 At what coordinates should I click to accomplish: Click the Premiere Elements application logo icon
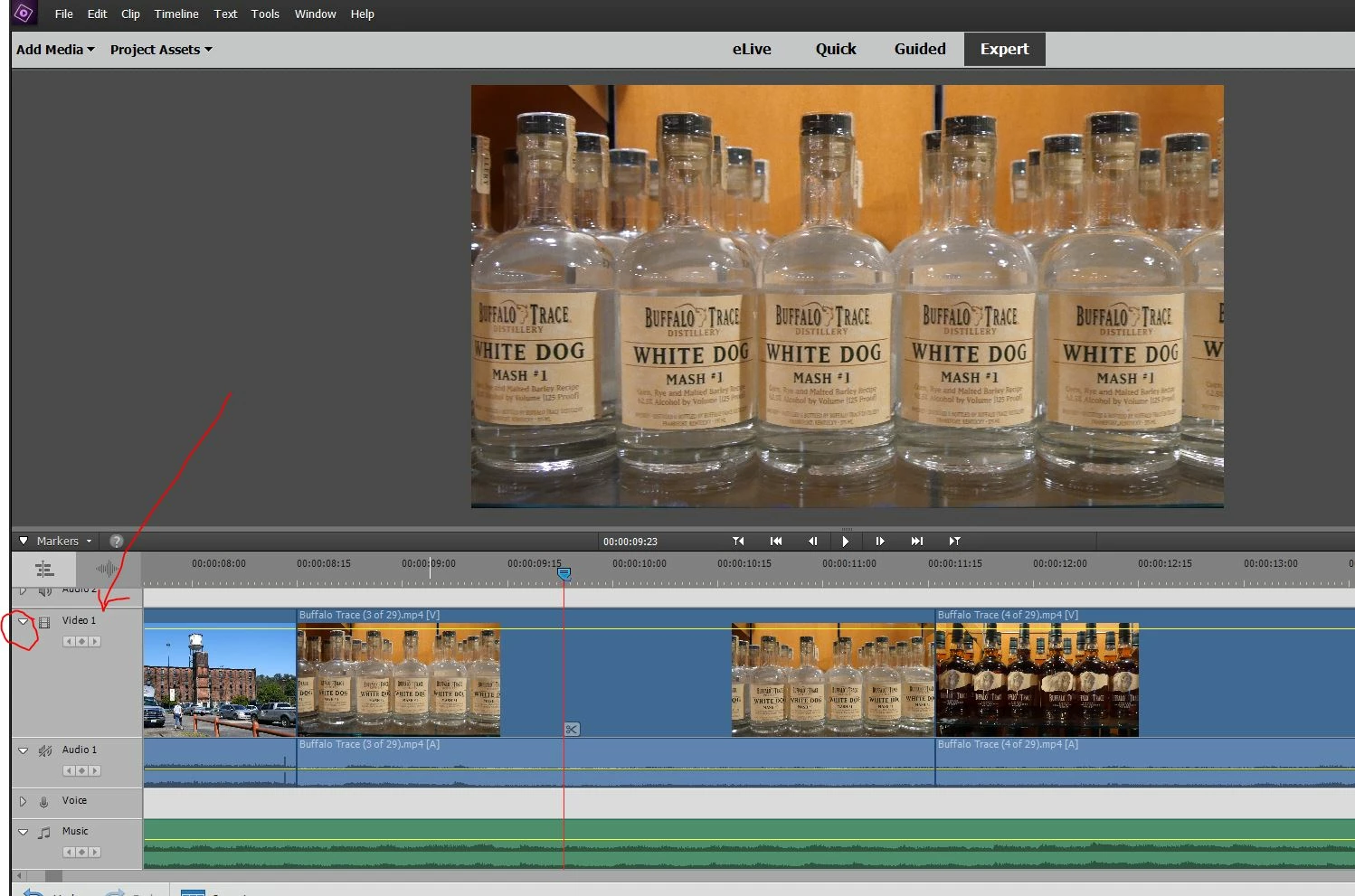pos(24,14)
